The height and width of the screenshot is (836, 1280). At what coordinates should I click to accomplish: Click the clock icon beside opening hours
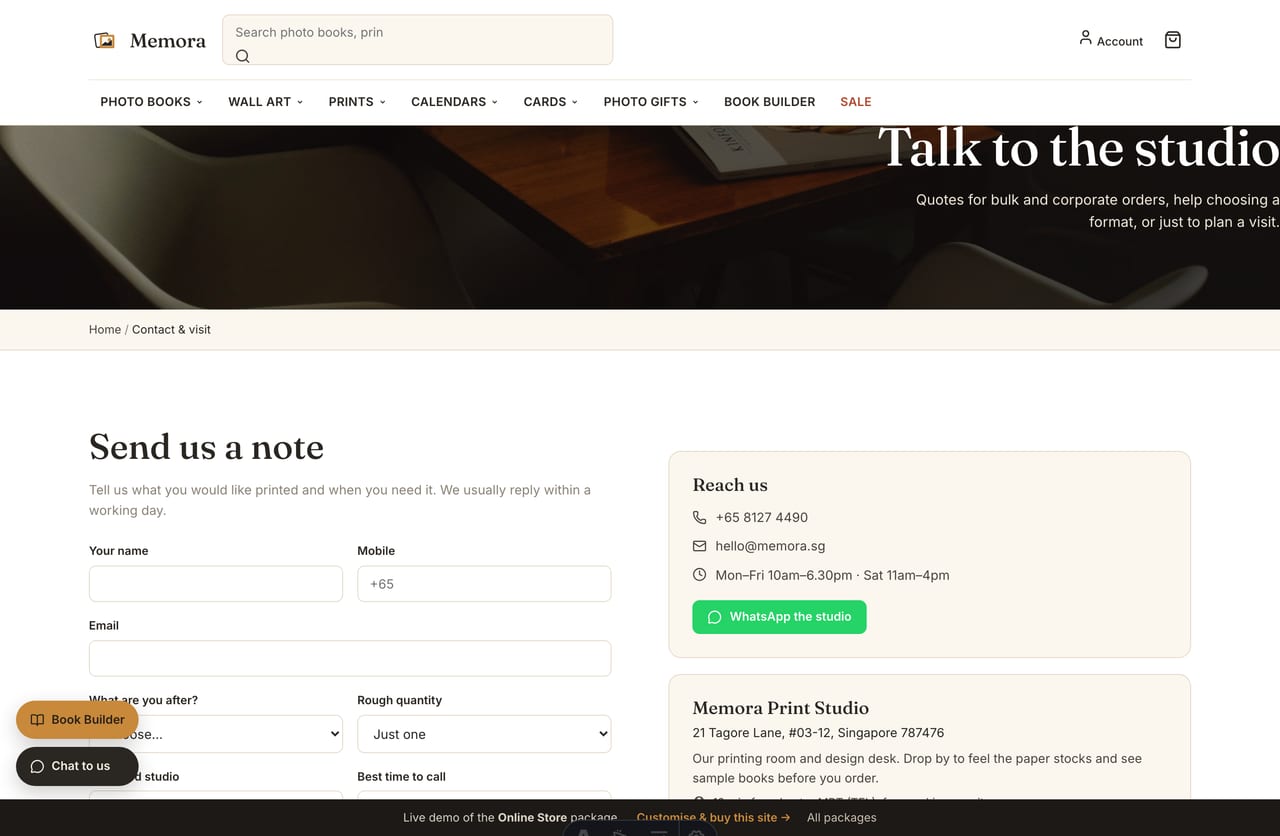point(699,575)
